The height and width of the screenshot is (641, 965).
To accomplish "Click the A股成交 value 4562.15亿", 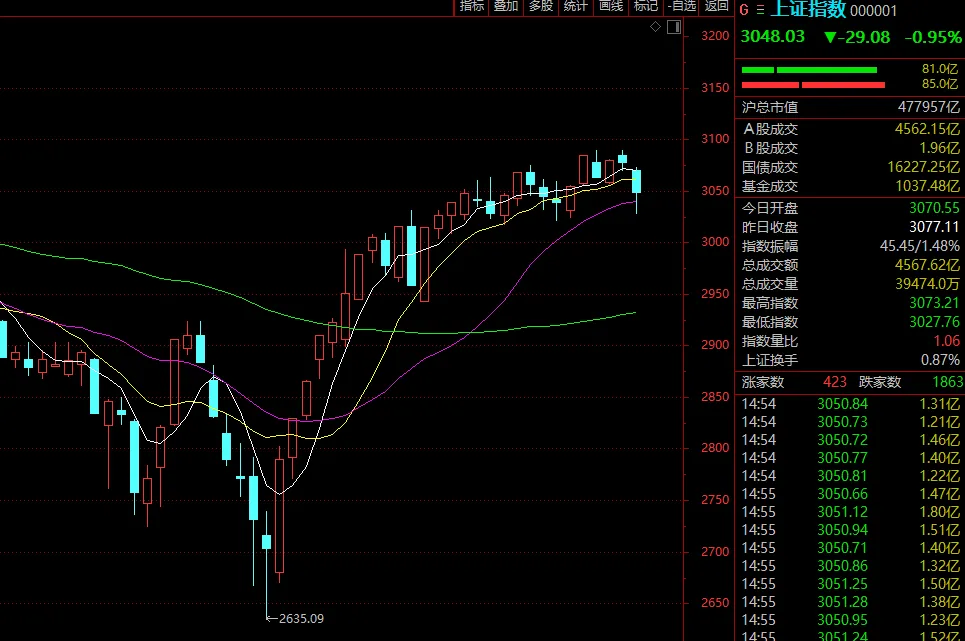I will tap(927, 129).
